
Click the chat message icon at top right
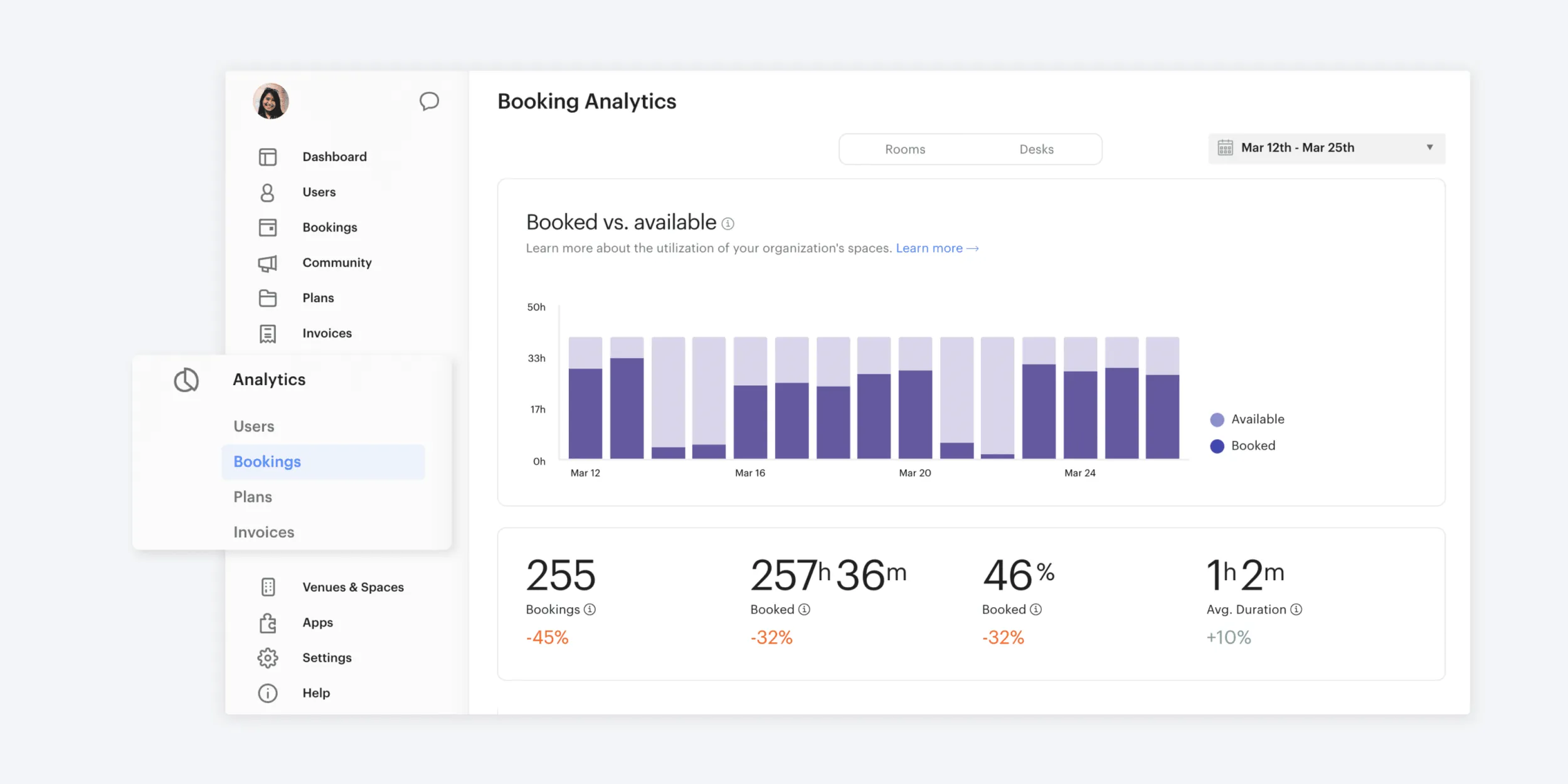pyautogui.click(x=428, y=100)
